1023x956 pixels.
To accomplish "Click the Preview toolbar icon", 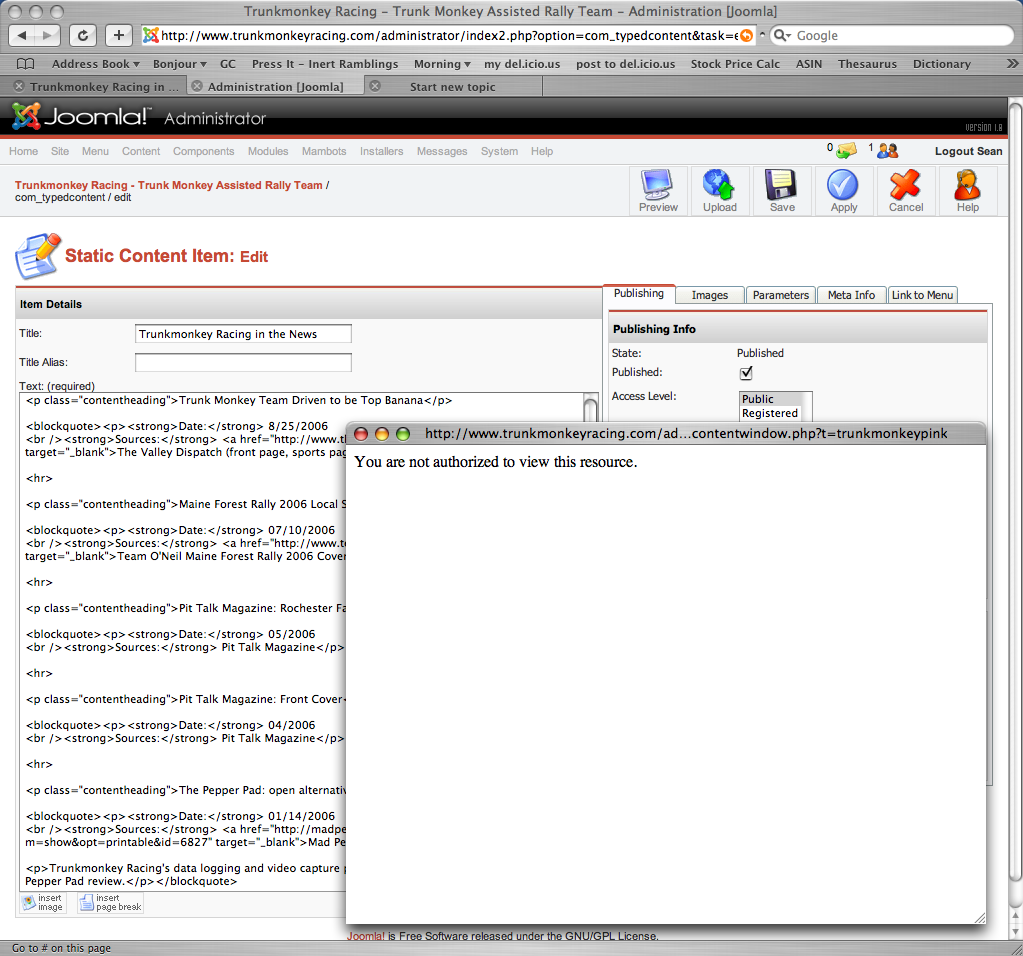I will pyautogui.click(x=658, y=190).
